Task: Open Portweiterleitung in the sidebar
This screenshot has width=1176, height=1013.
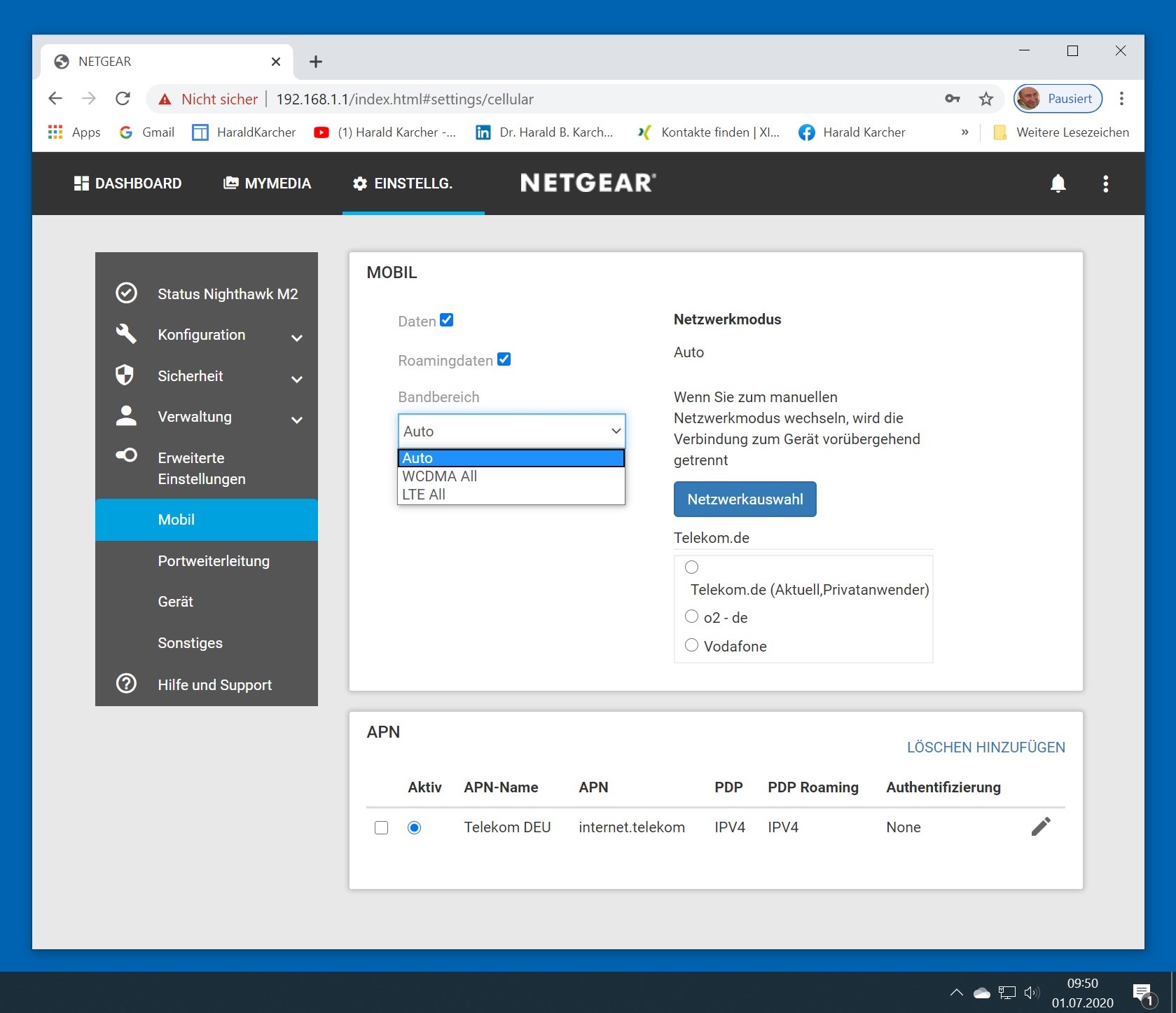Action: (x=214, y=561)
